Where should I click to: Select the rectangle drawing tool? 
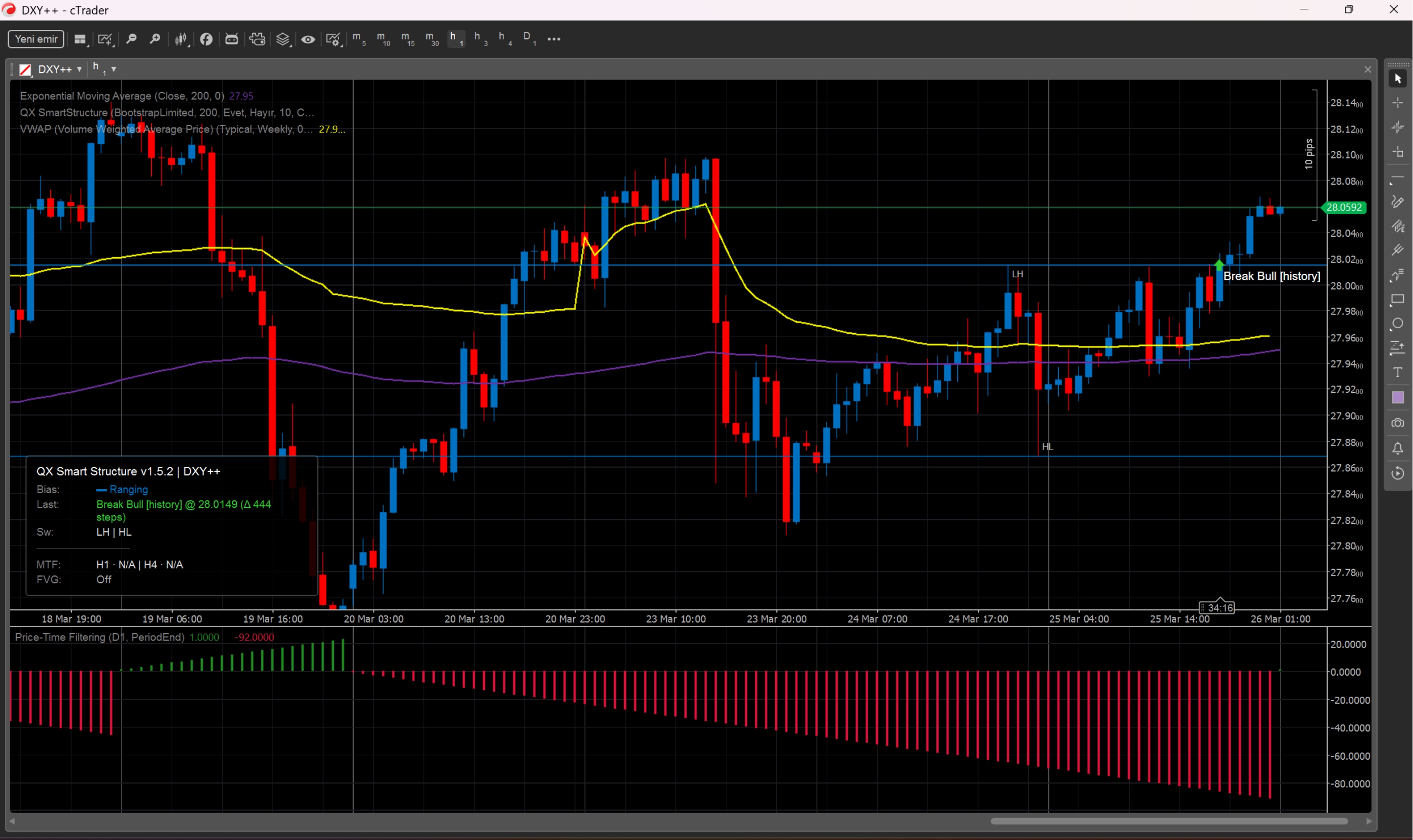pos(1398,300)
